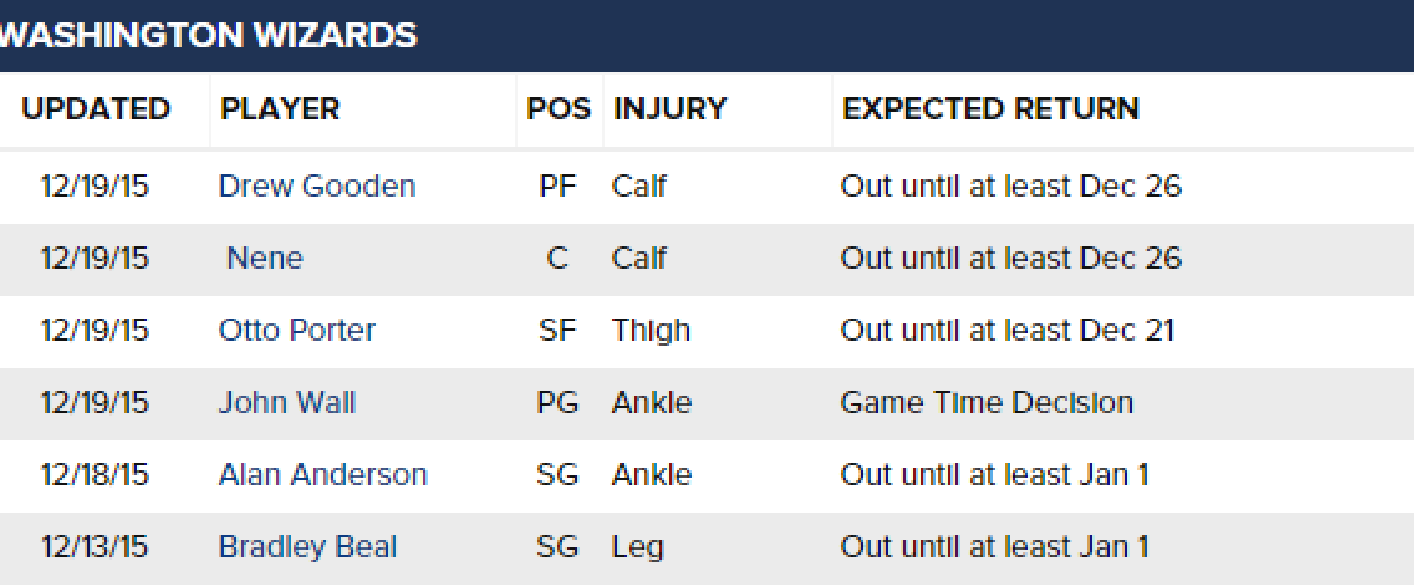The image size is (1414, 587).
Task: Click the EXPECTED RETURN column header
Action: pos(990,108)
